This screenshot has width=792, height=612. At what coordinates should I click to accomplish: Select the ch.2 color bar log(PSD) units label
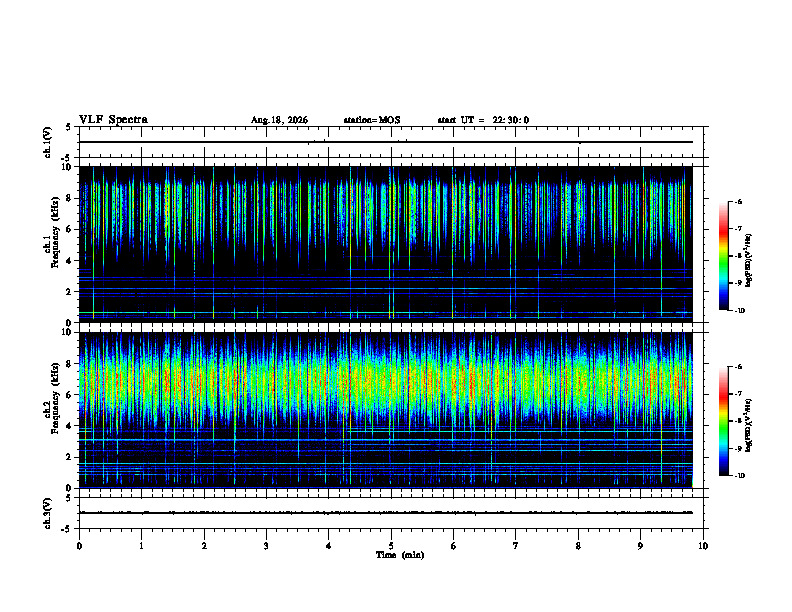click(749, 425)
